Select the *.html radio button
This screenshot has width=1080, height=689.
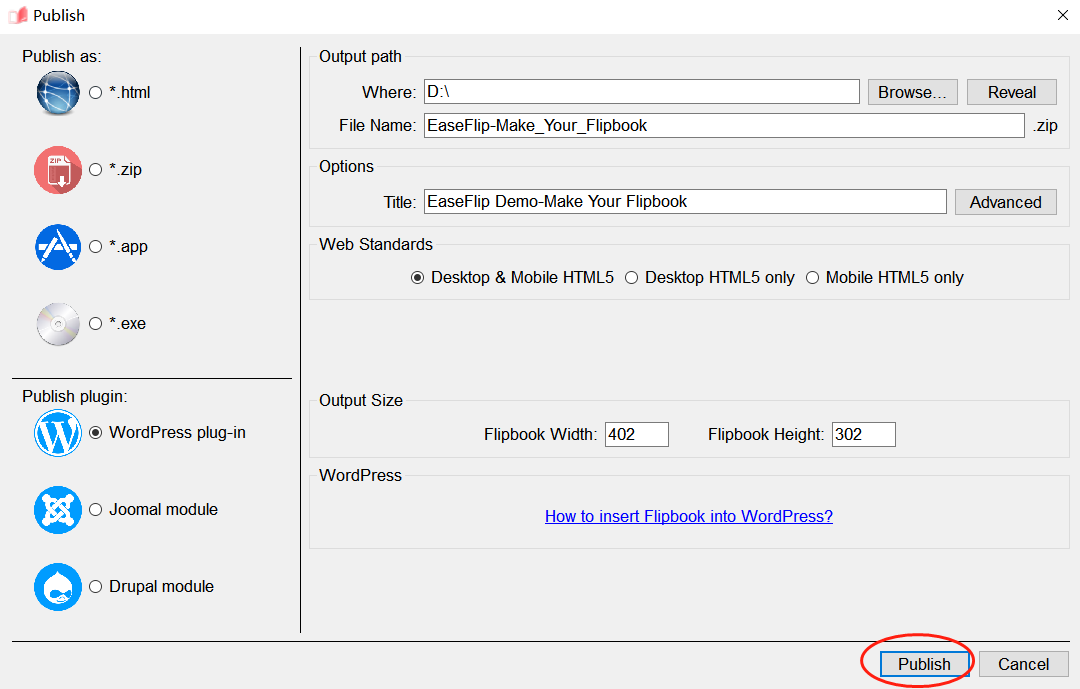tap(96, 93)
